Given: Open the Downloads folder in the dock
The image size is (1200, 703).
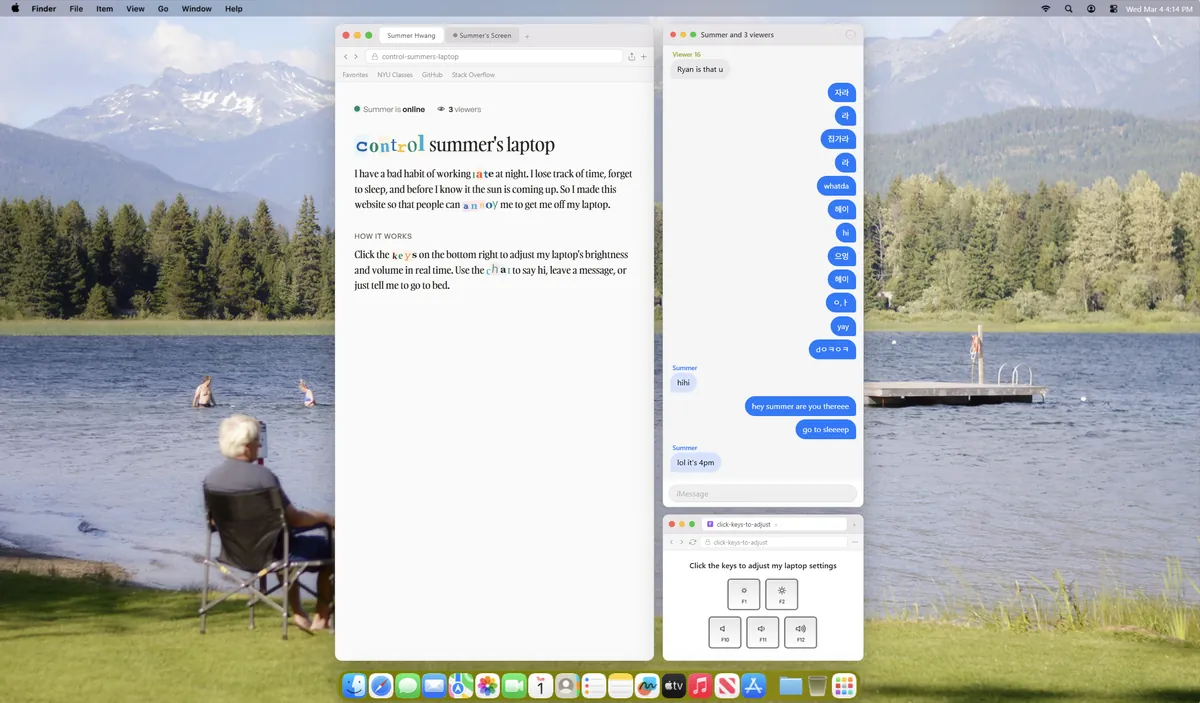Looking at the screenshot, I should coord(791,685).
